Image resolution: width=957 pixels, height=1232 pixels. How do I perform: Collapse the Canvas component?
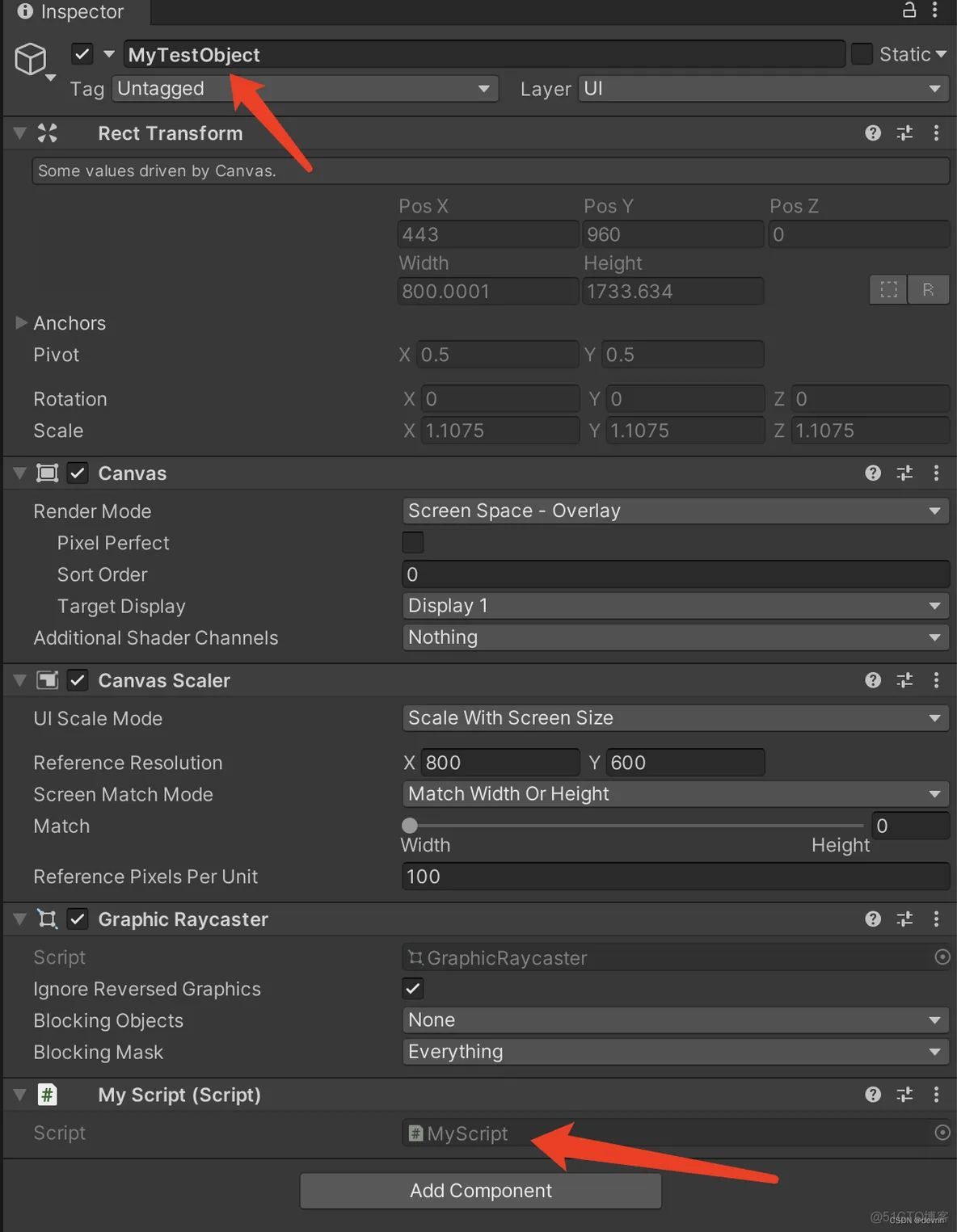tap(20, 473)
